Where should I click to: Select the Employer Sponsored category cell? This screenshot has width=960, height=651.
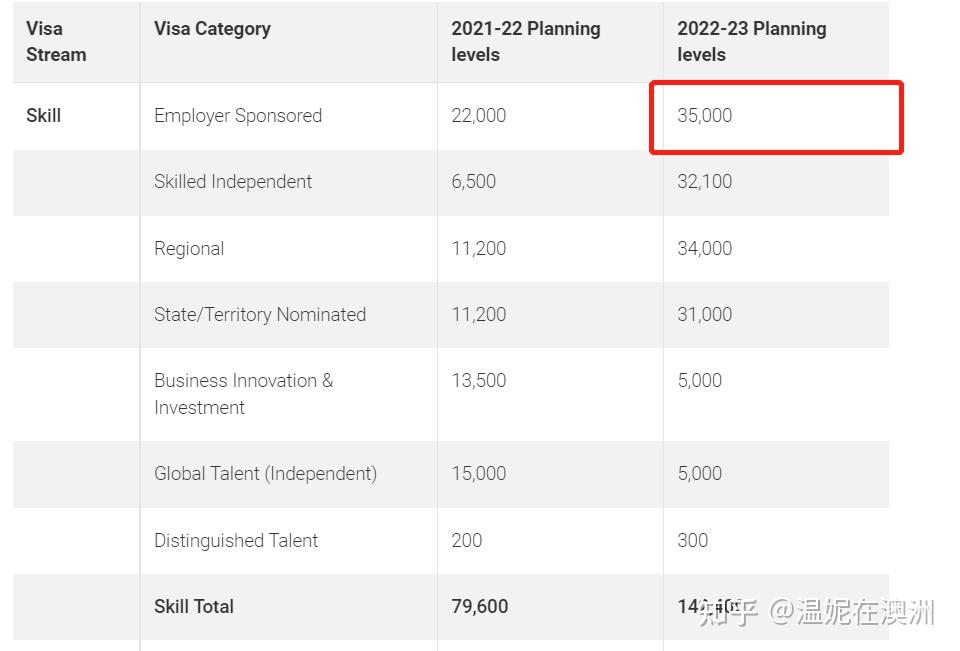(238, 116)
